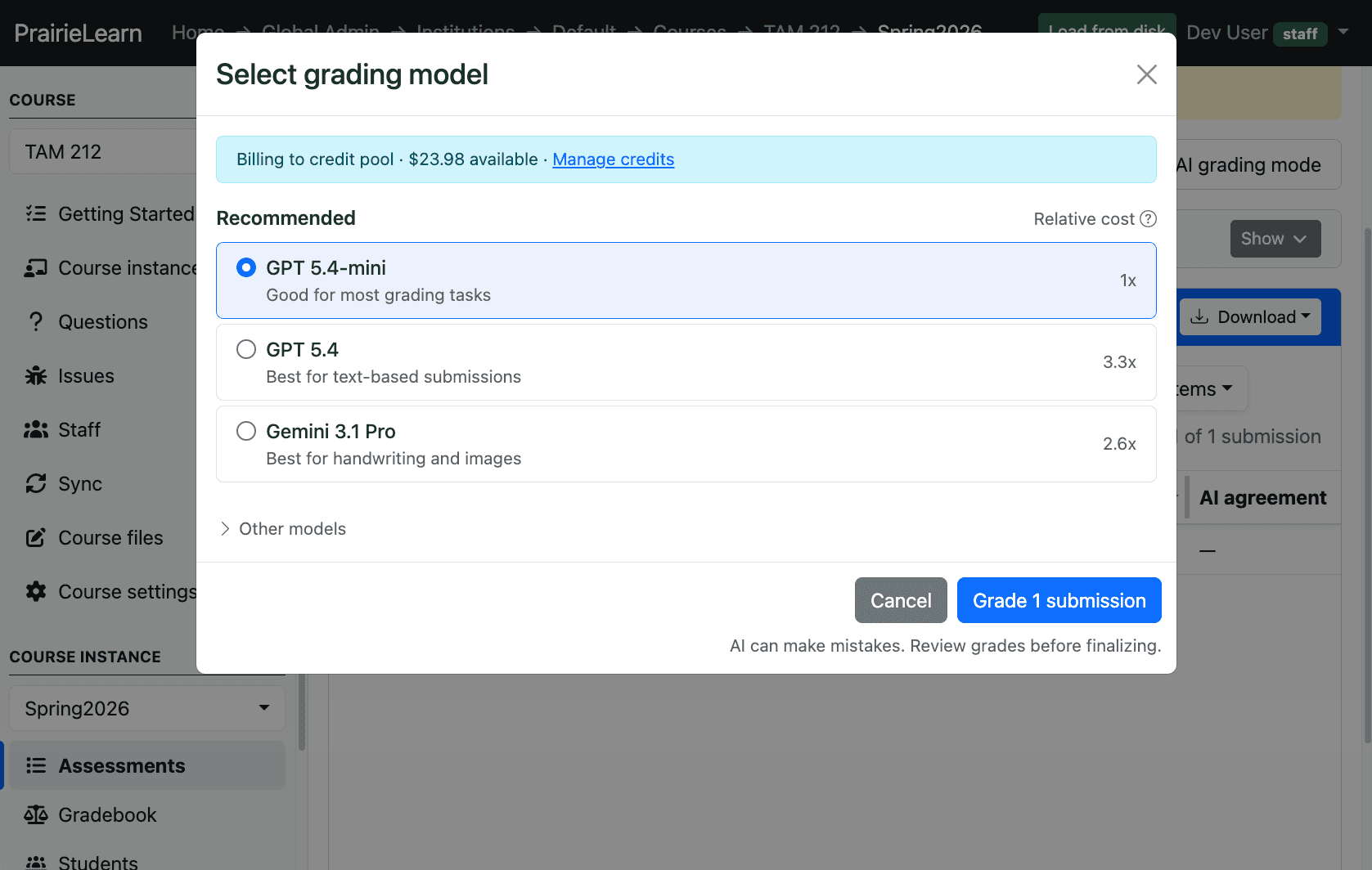Open the Show dropdown button
The image size is (1372, 870).
point(1275,239)
